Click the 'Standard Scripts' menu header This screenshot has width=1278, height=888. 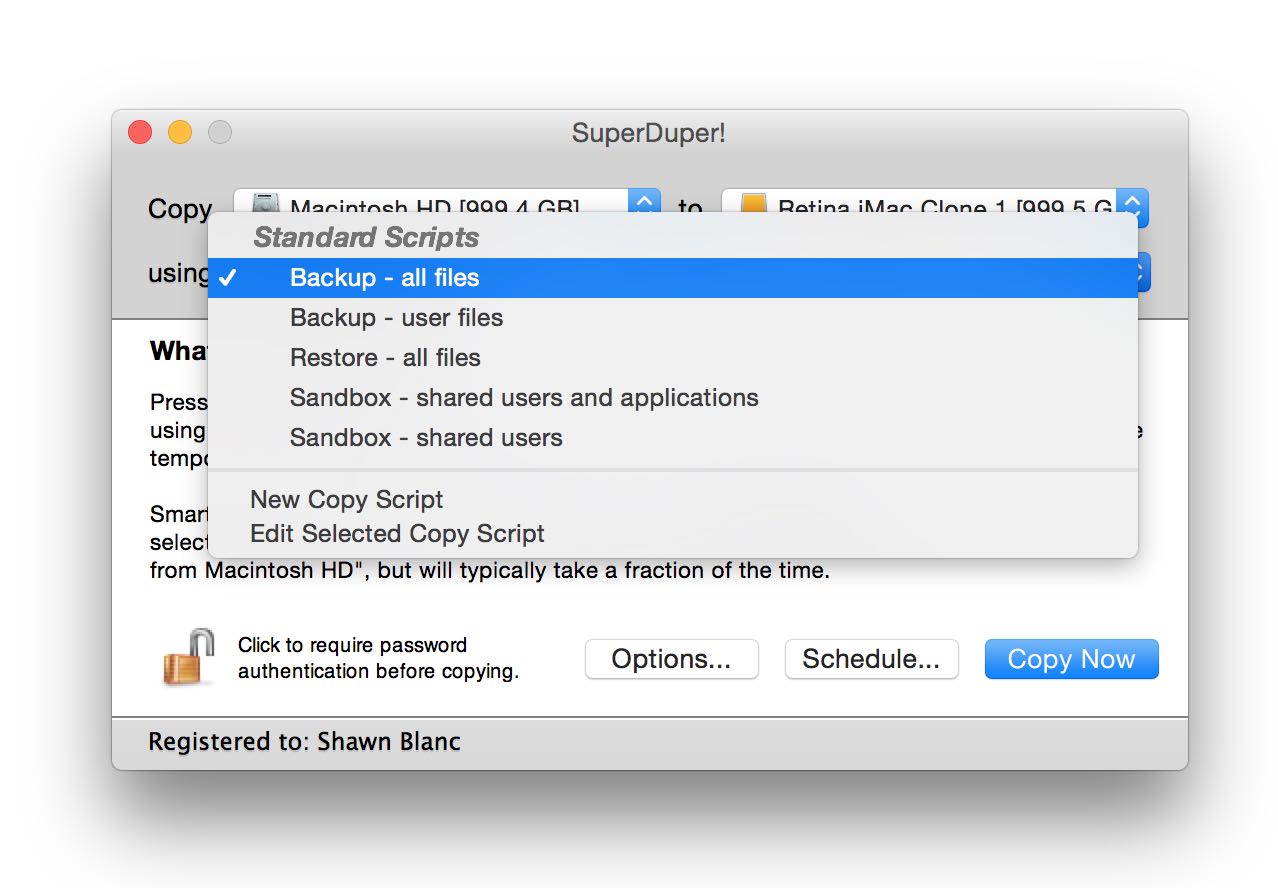[366, 237]
